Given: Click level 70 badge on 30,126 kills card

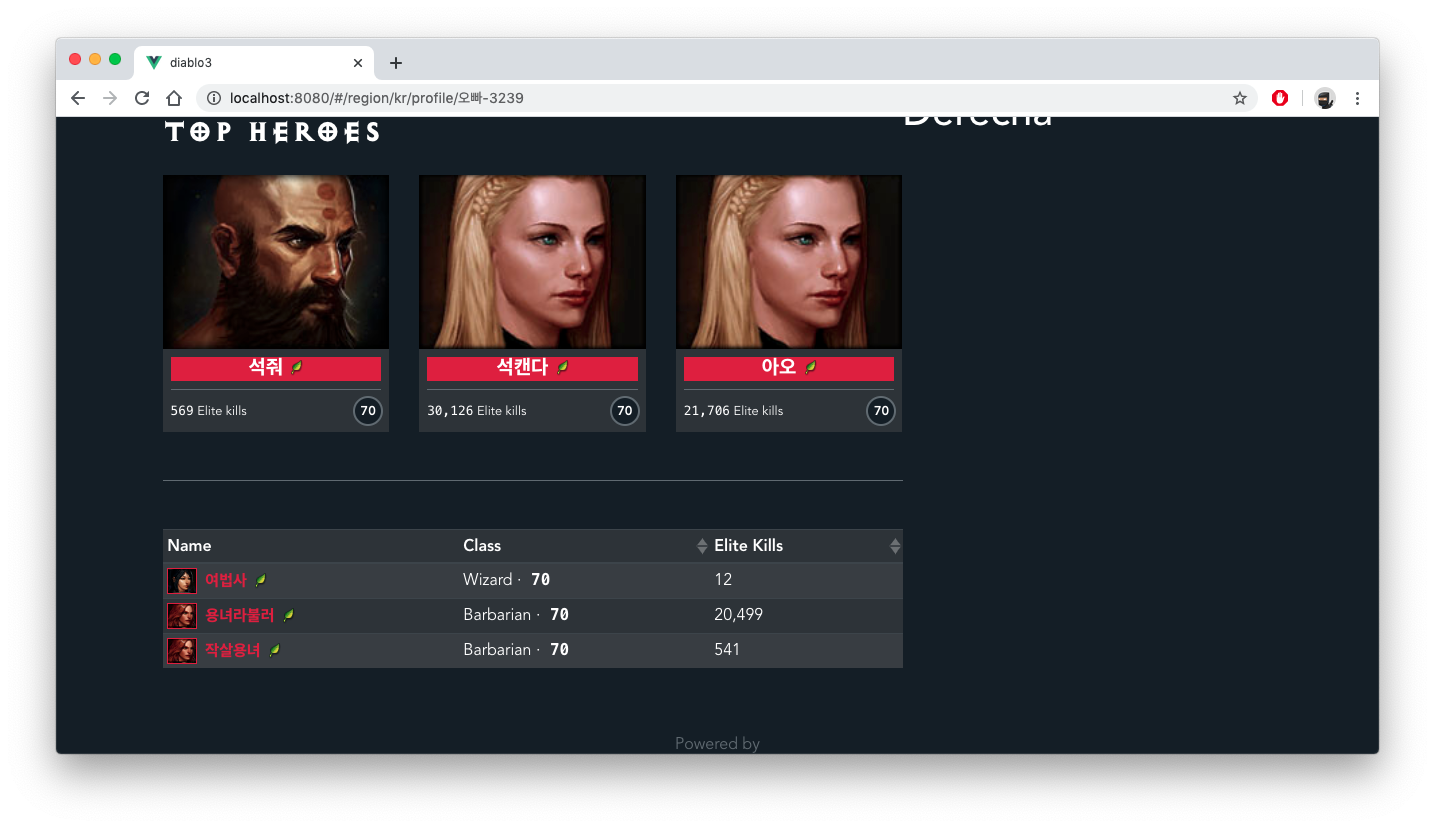Looking at the screenshot, I should click(625, 411).
